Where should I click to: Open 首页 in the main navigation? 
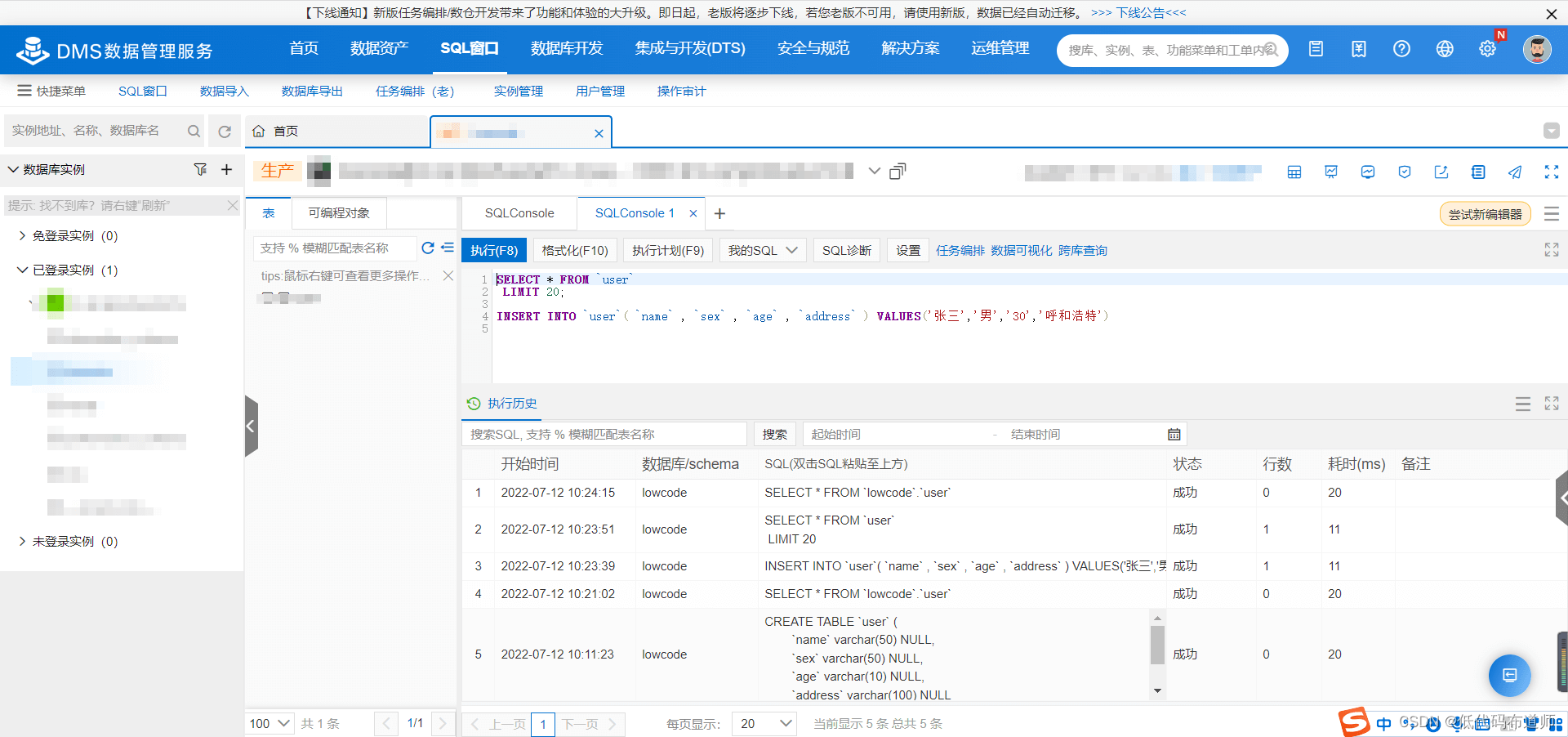tap(304, 48)
